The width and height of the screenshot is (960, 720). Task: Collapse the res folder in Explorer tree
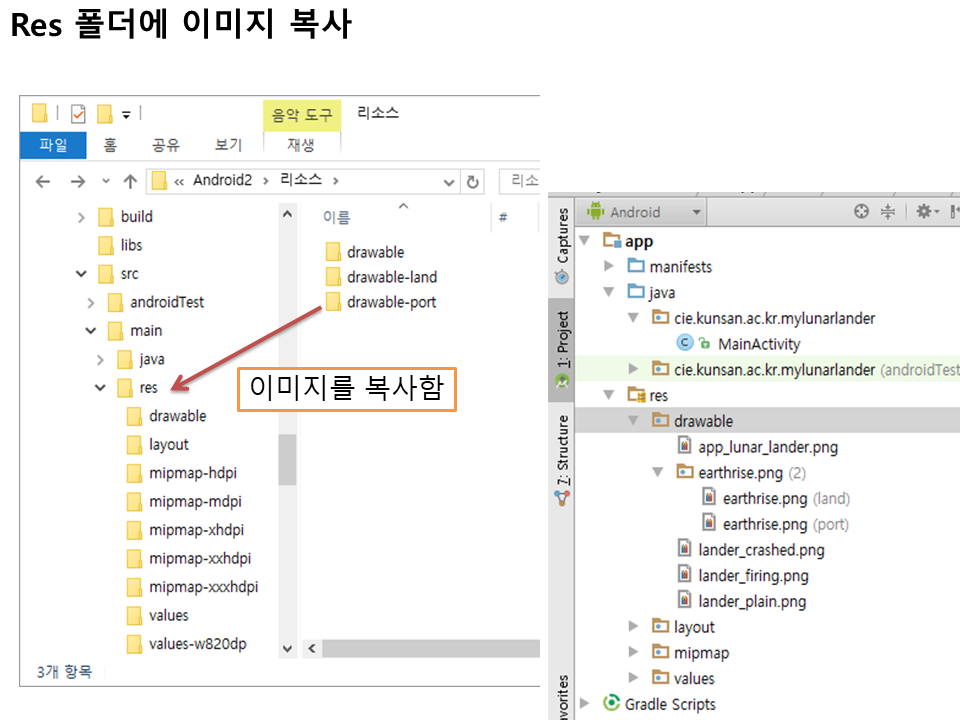tap(100, 388)
